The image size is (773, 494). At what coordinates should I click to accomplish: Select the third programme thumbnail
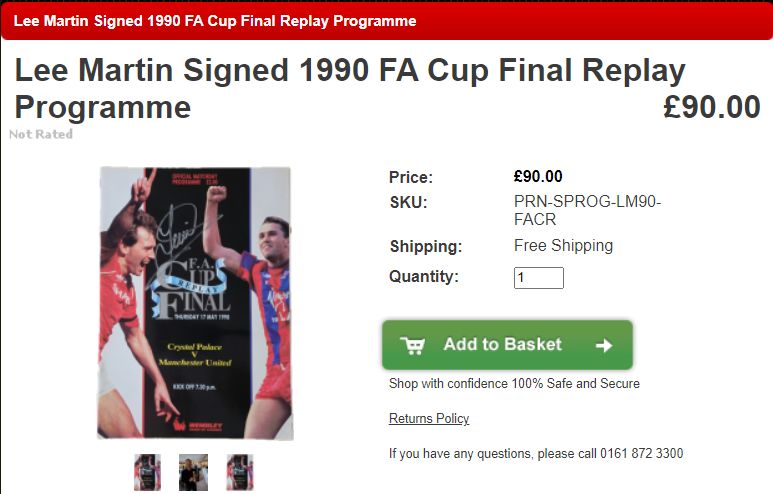(x=239, y=471)
